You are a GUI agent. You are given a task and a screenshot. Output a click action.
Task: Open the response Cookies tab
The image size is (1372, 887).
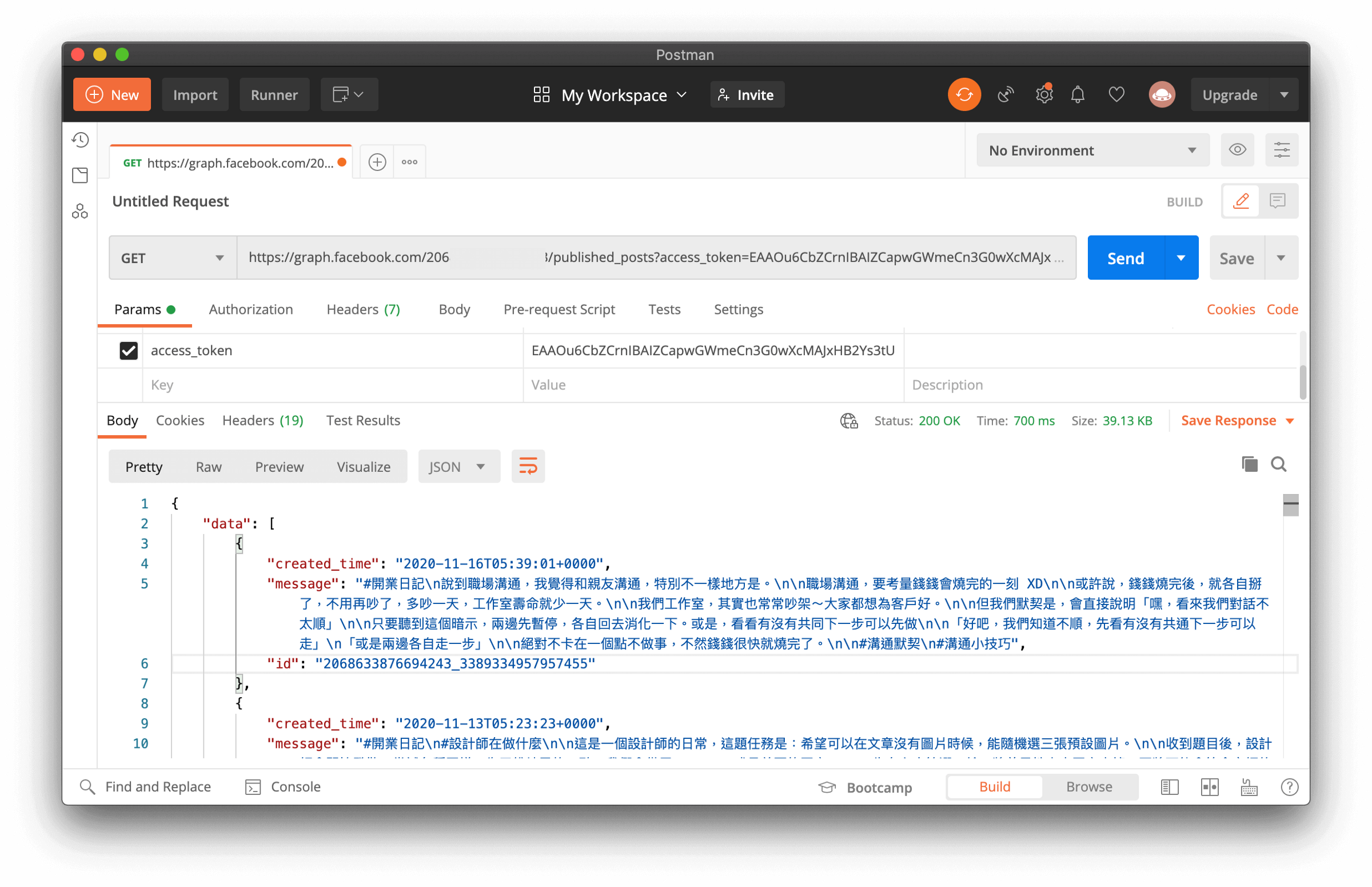pyautogui.click(x=180, y=420)
